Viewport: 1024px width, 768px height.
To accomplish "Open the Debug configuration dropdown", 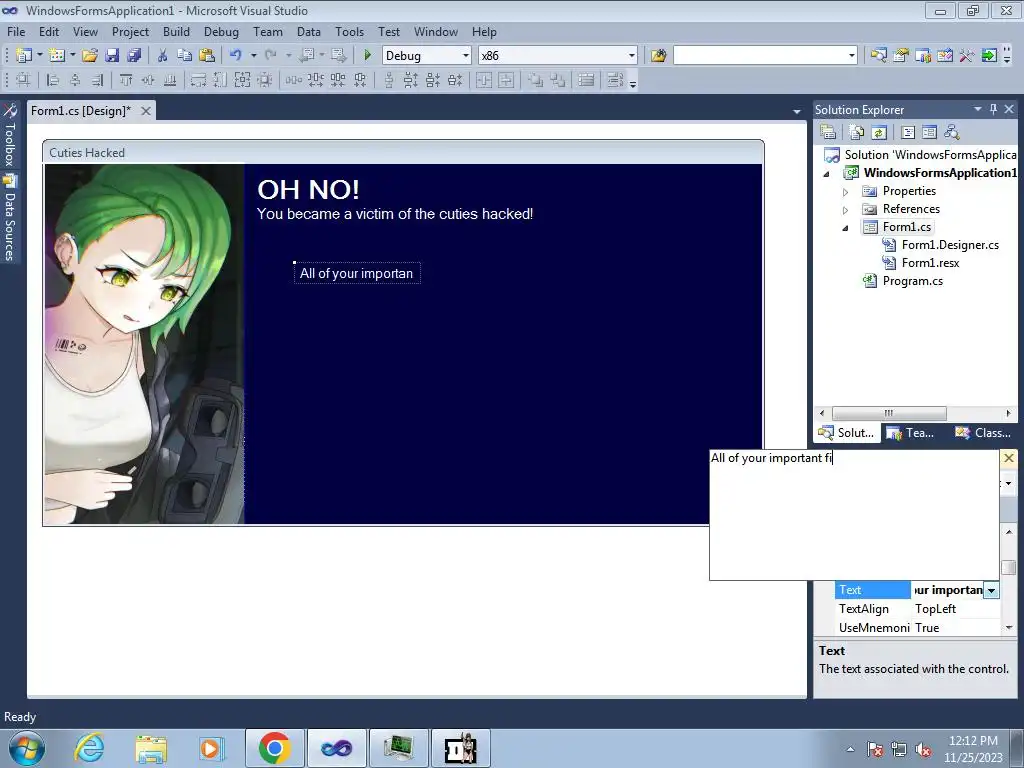I will point(466,56).
